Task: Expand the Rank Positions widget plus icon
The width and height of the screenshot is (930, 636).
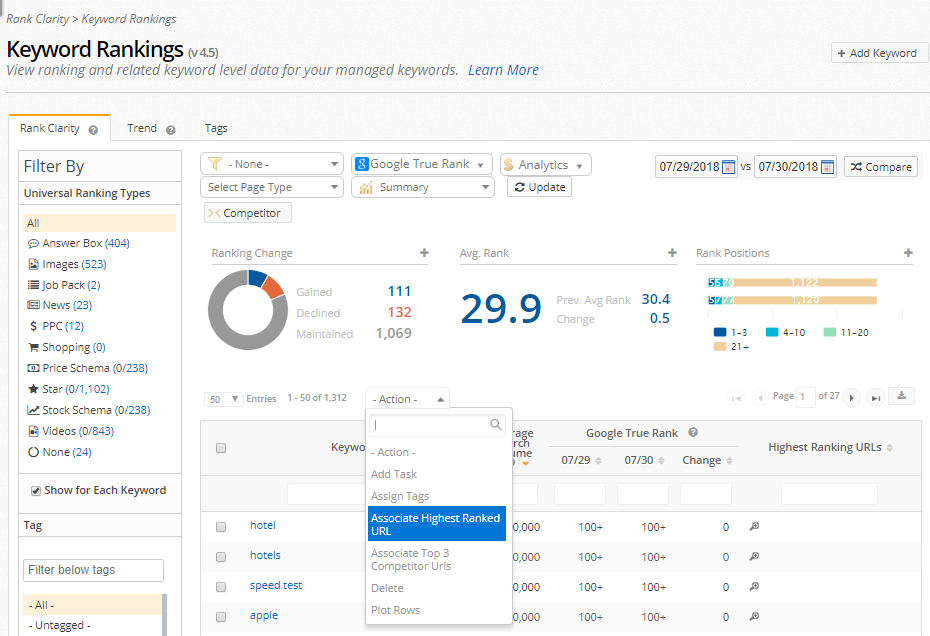Action: point(908,253)
